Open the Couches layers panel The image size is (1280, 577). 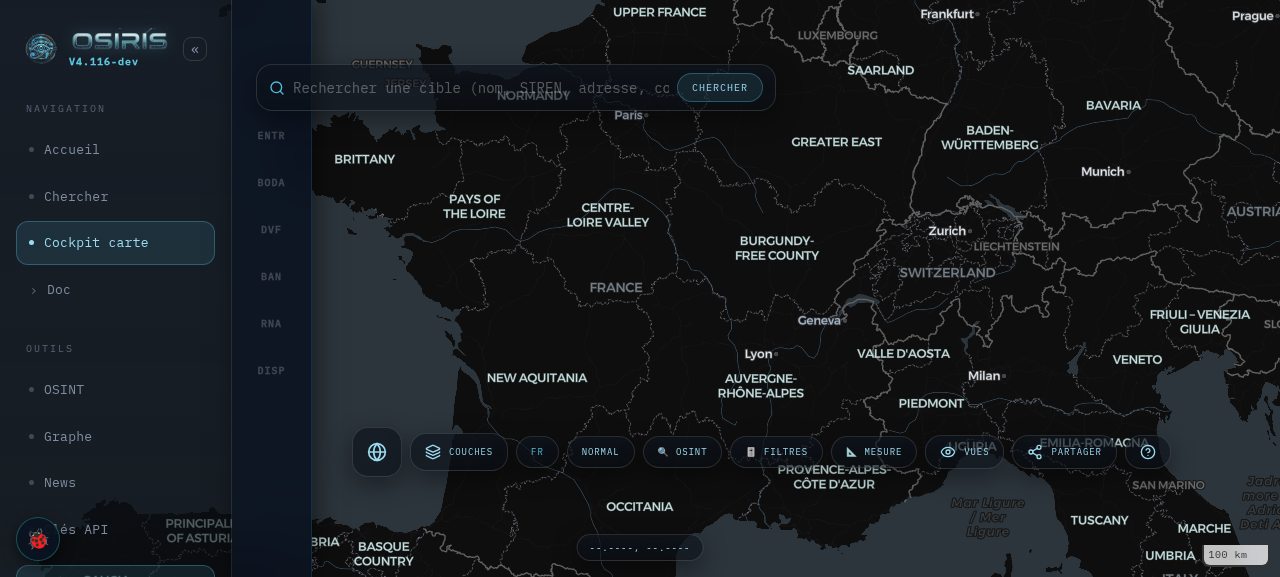[459, 452]
